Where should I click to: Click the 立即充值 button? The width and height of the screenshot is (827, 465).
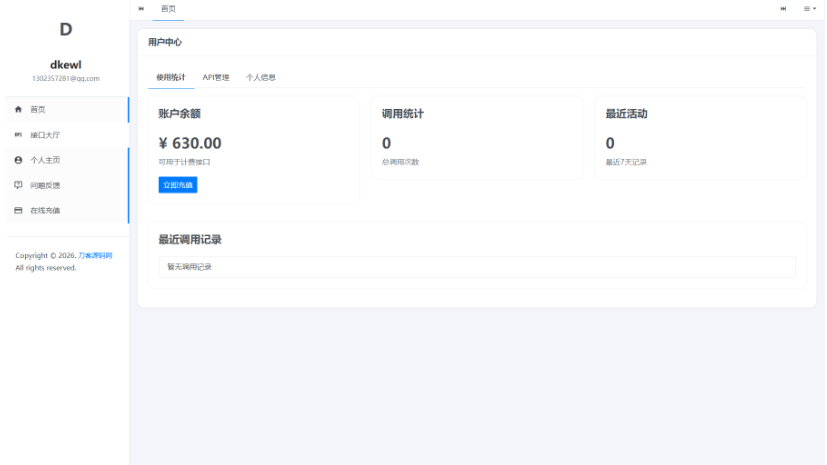coord(178,185)
